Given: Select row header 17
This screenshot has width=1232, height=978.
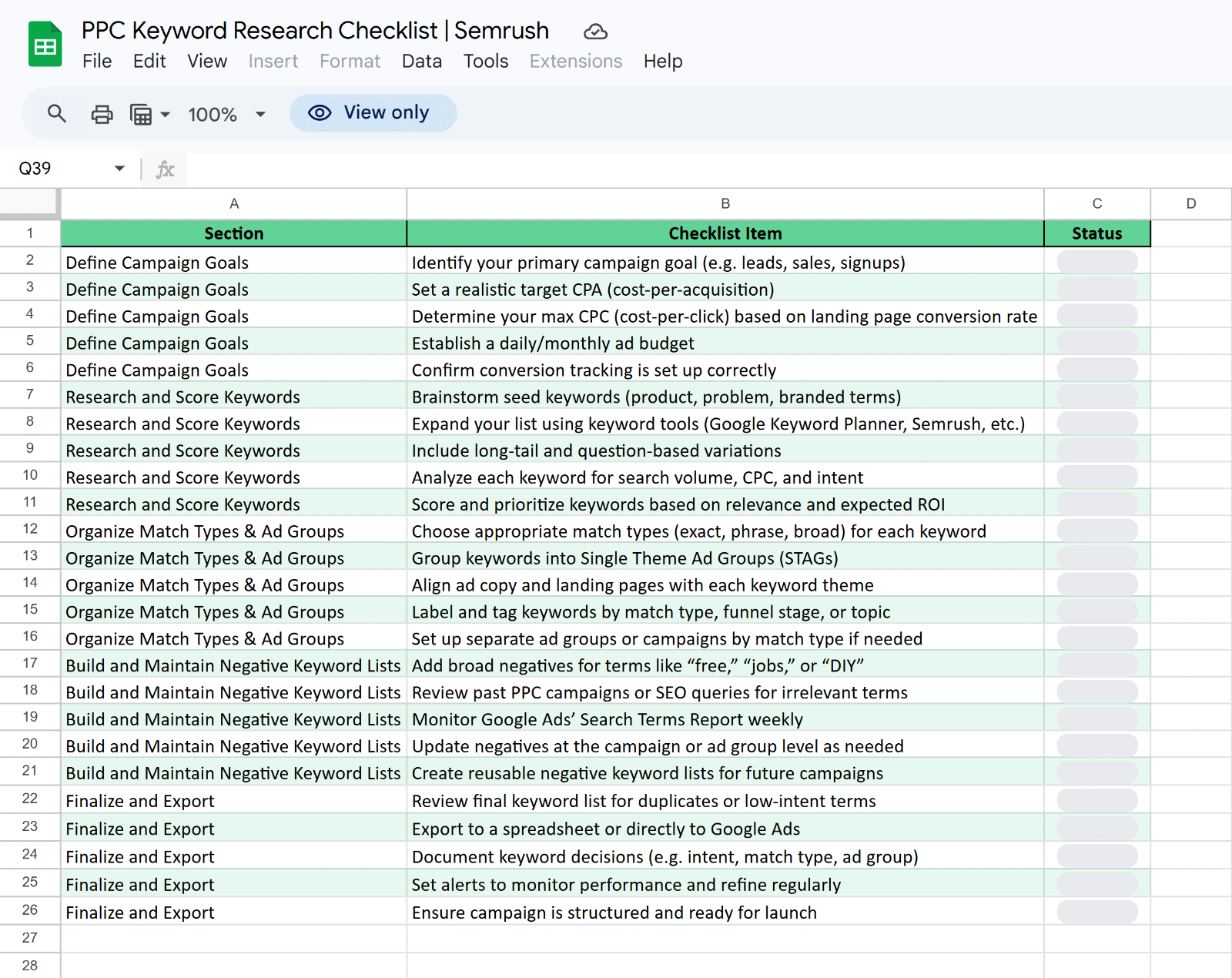Looking at the screenshot, I should click(x=29, y=663).
